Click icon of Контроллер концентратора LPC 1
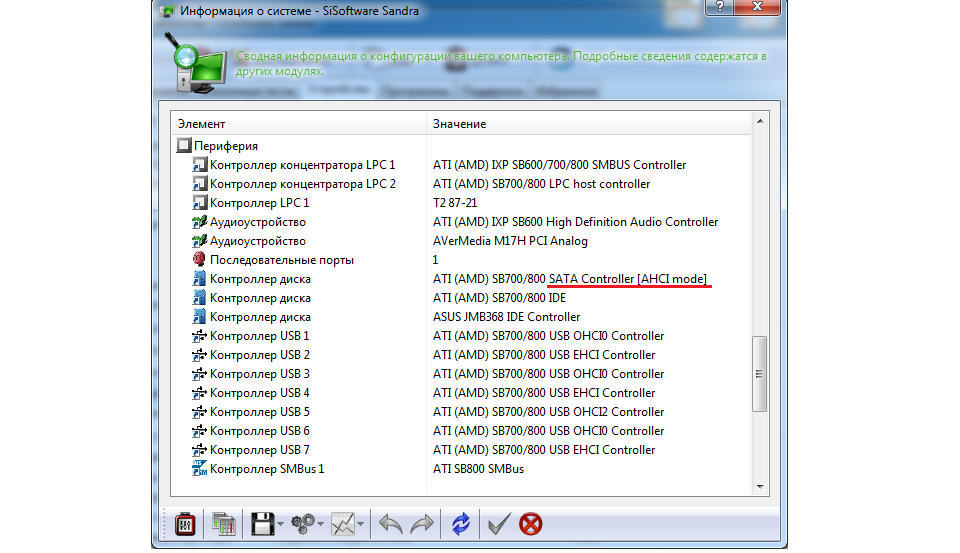Screen dimensions: 960x553 coord(199,165)
